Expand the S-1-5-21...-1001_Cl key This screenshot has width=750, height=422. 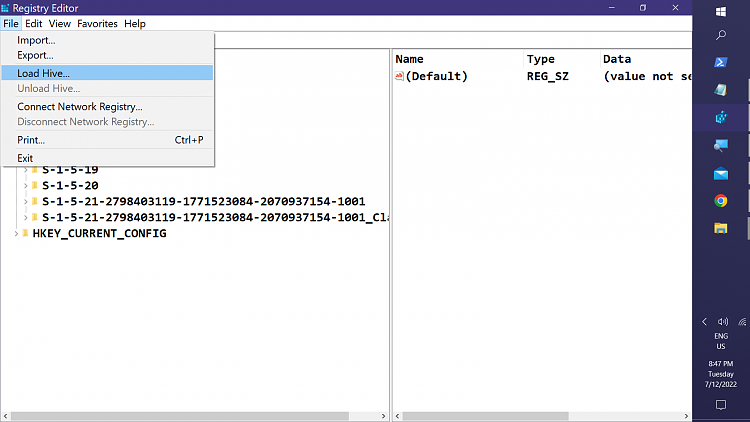[x=25, y=218]
